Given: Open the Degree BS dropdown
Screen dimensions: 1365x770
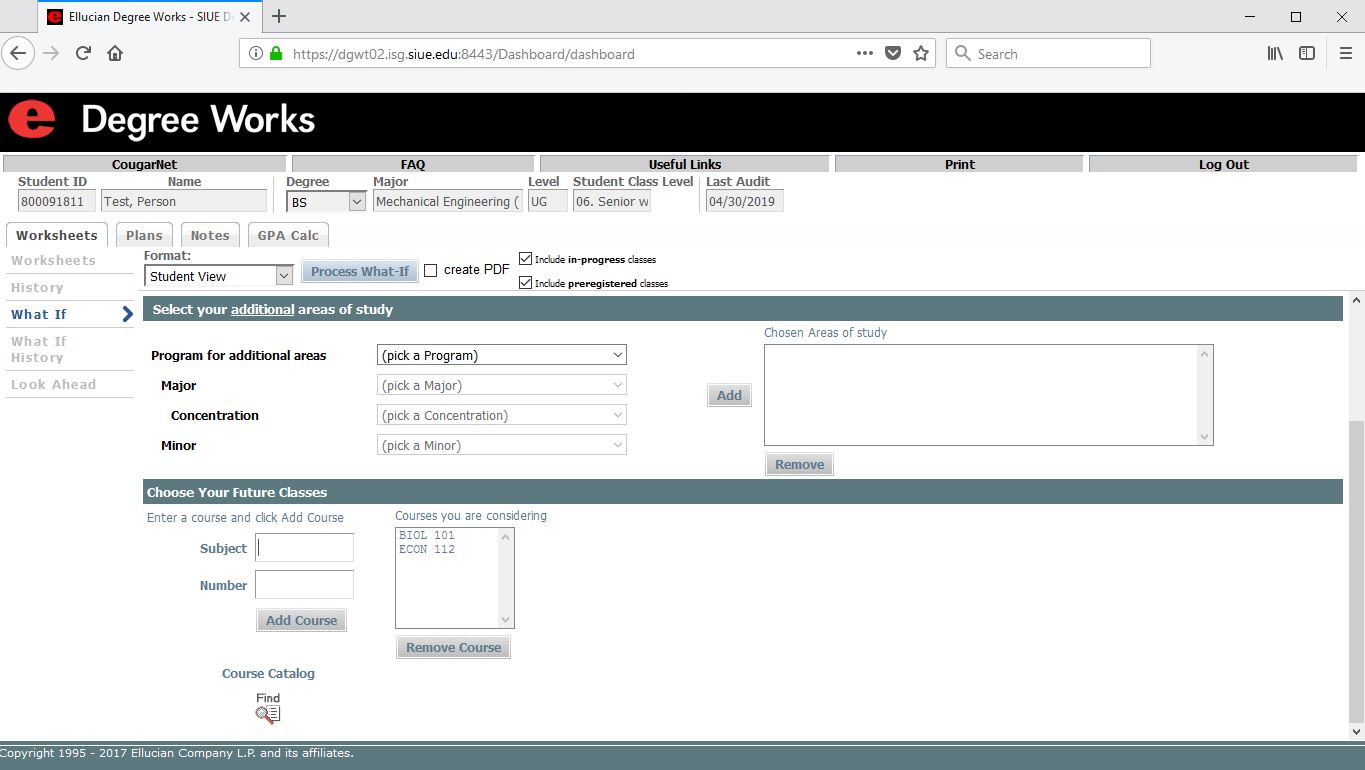Looking at the screenshot, I should coord(327,202).
